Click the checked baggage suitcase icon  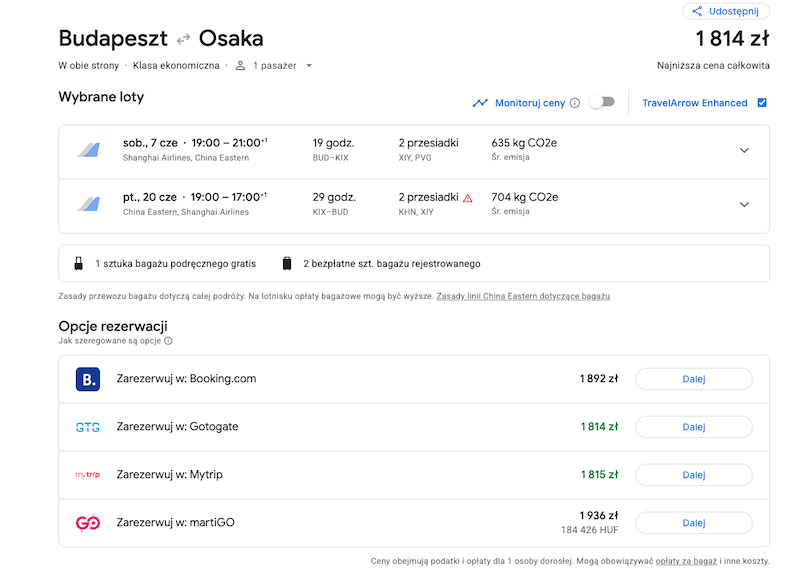click(x=287, y=264)
